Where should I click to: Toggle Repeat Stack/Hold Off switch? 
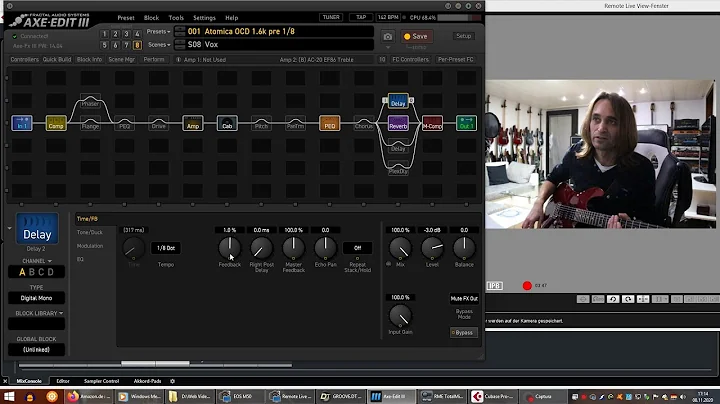357,248
